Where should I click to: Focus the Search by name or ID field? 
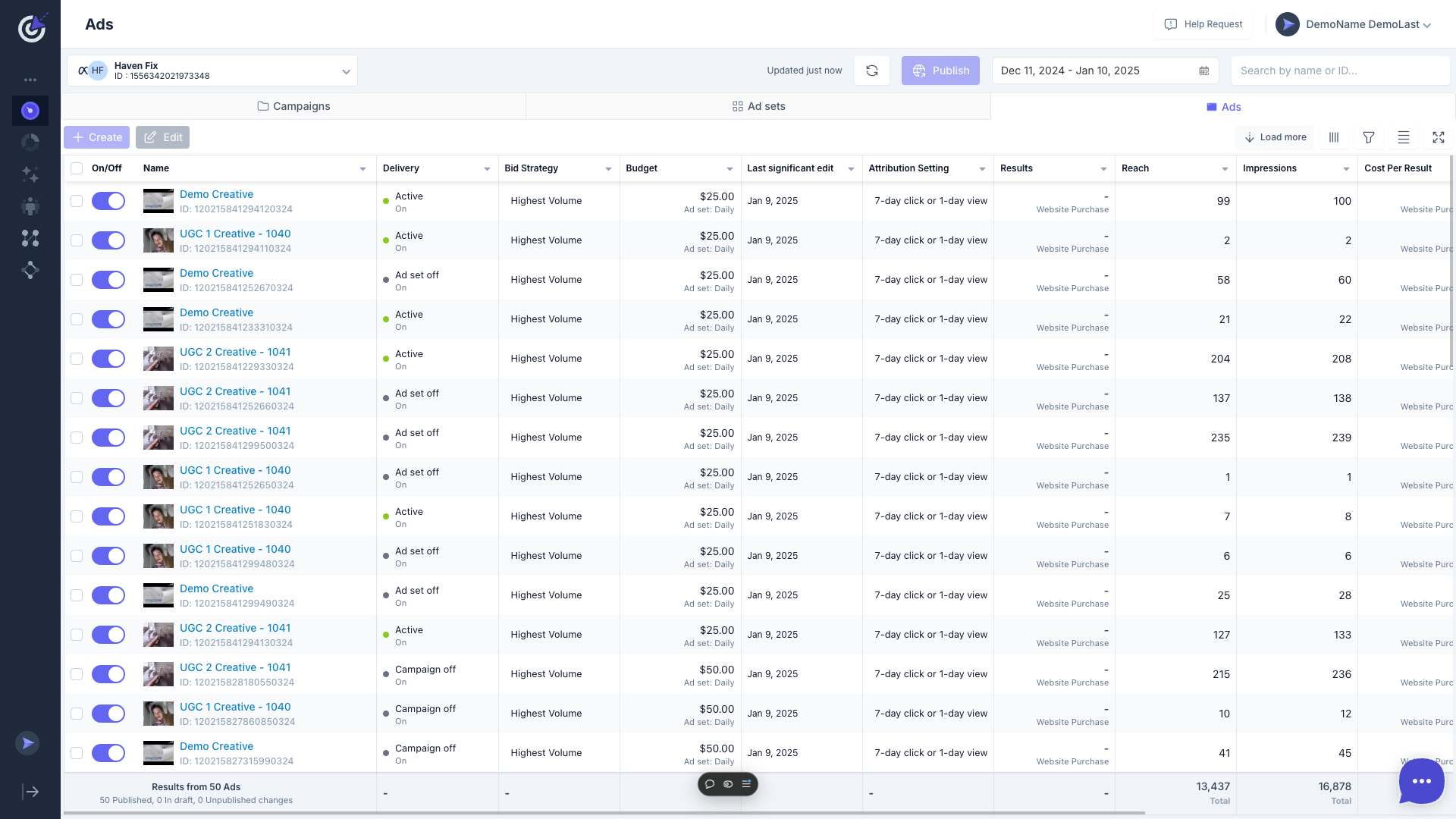coord(1340,71)
